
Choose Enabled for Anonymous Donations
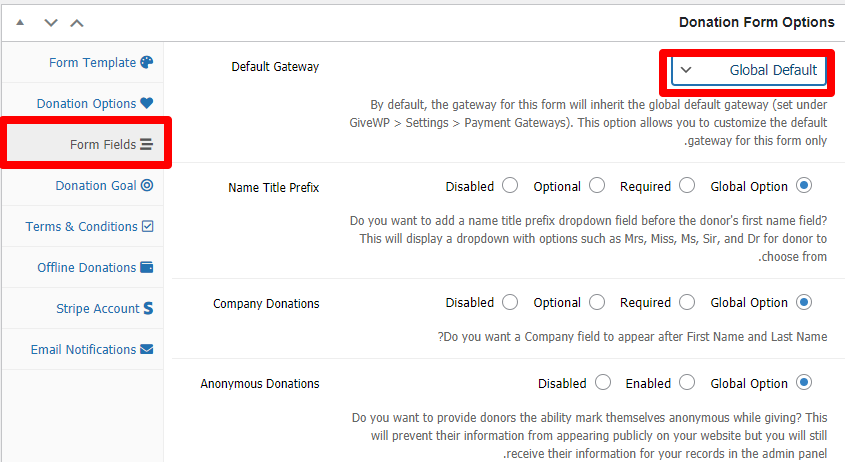click(x=687, y=383)
